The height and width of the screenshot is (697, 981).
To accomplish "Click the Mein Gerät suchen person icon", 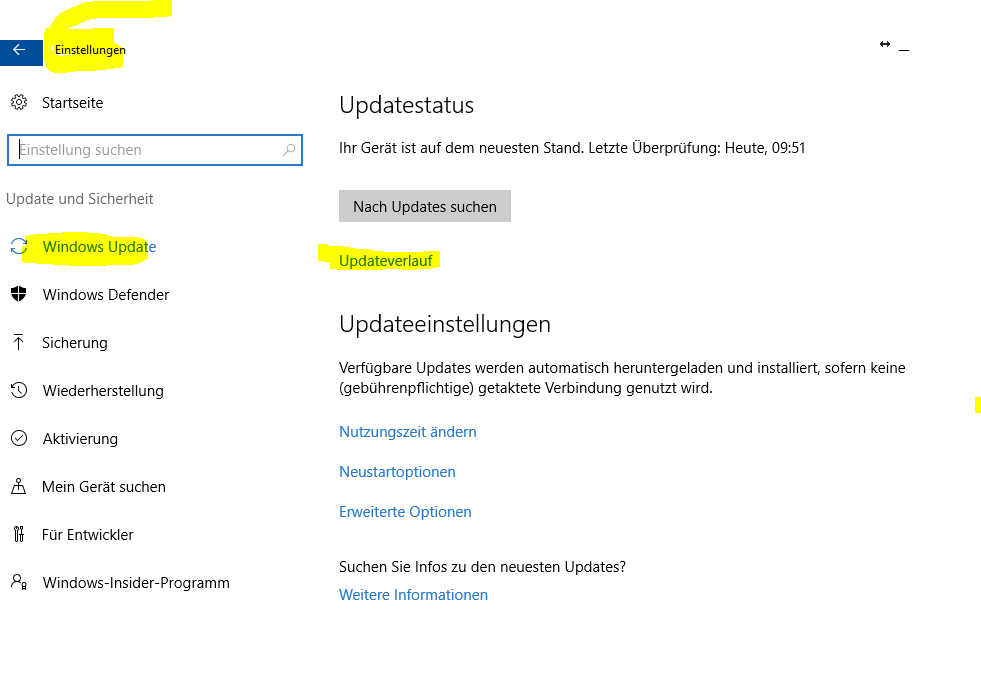I will point(19,486).
